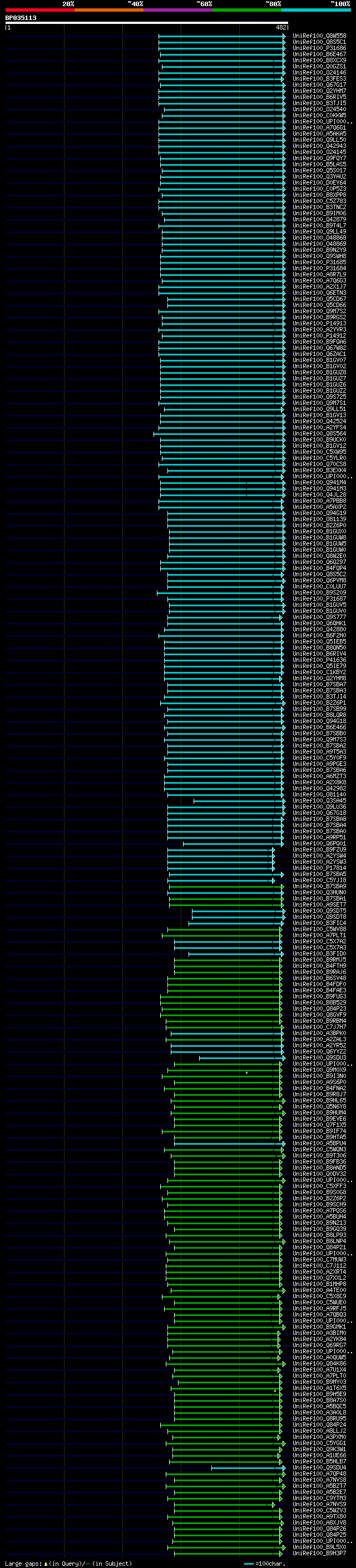Image resolution: width=356 pixels, height=1568 pixels.
Task: Select the UniRef100_B9L5X0 label
Action: pos(319,1548)
